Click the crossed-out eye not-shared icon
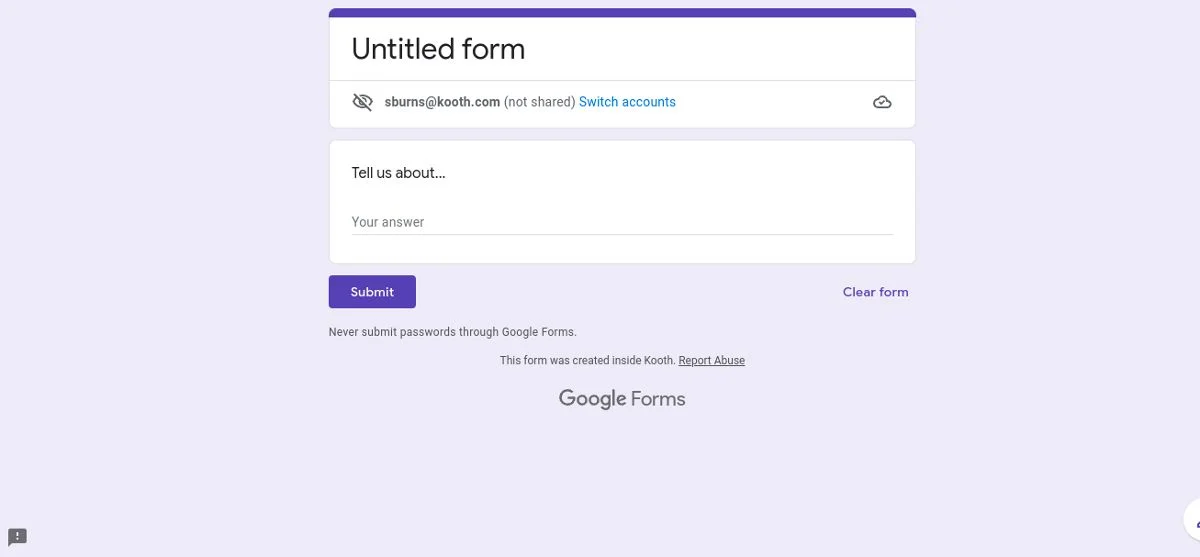Image resolution: width=1200 pixels, height=557 pixels. 362,102
